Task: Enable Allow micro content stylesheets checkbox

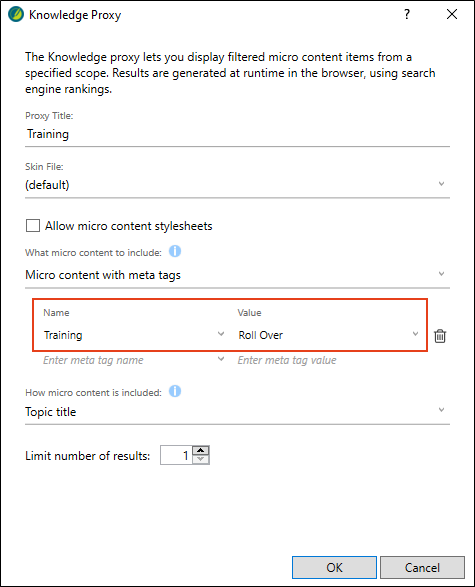Action: pos(33,226)
